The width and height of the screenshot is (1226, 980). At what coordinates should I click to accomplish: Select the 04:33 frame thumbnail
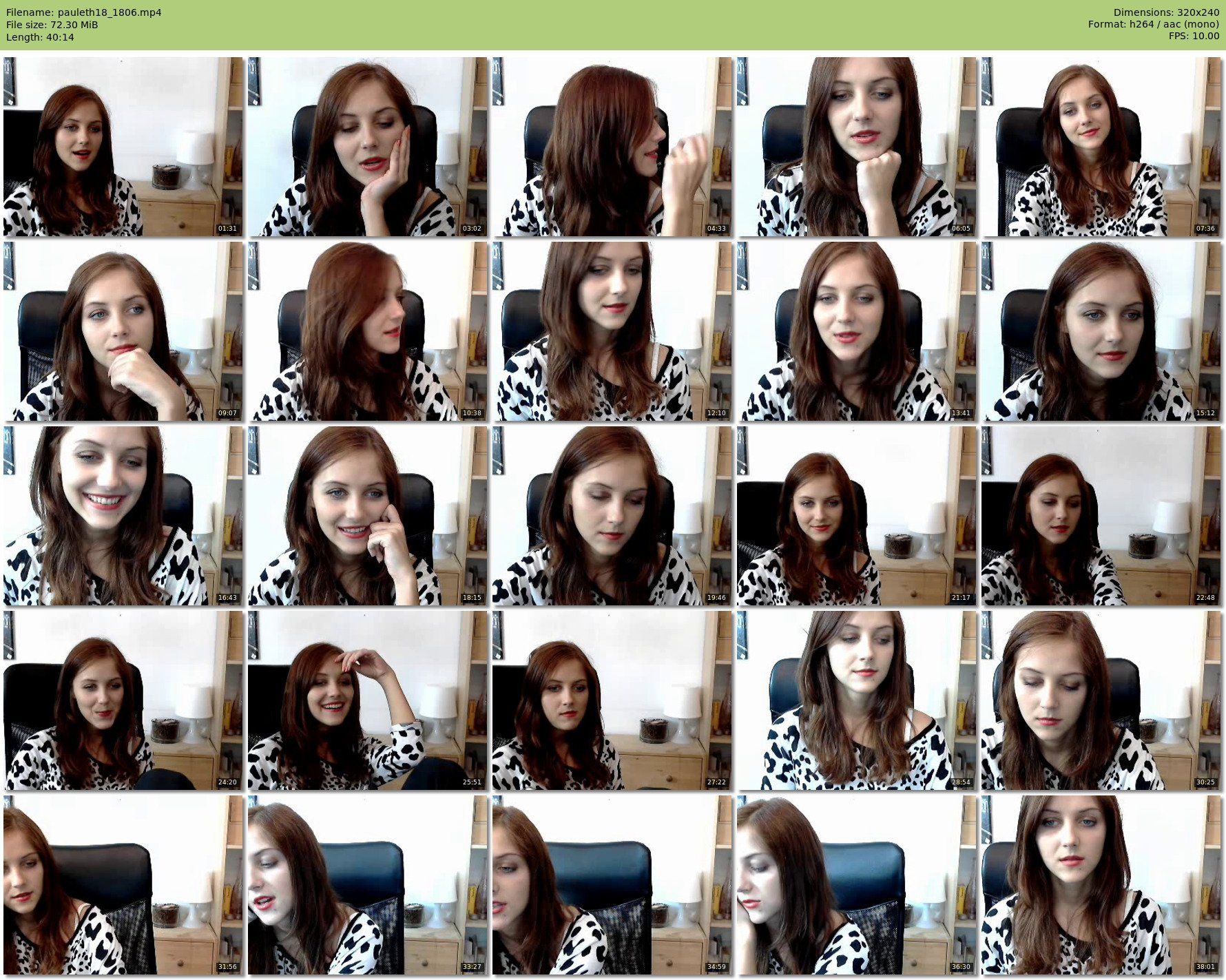pyautogui.click(x=612, y=147)
